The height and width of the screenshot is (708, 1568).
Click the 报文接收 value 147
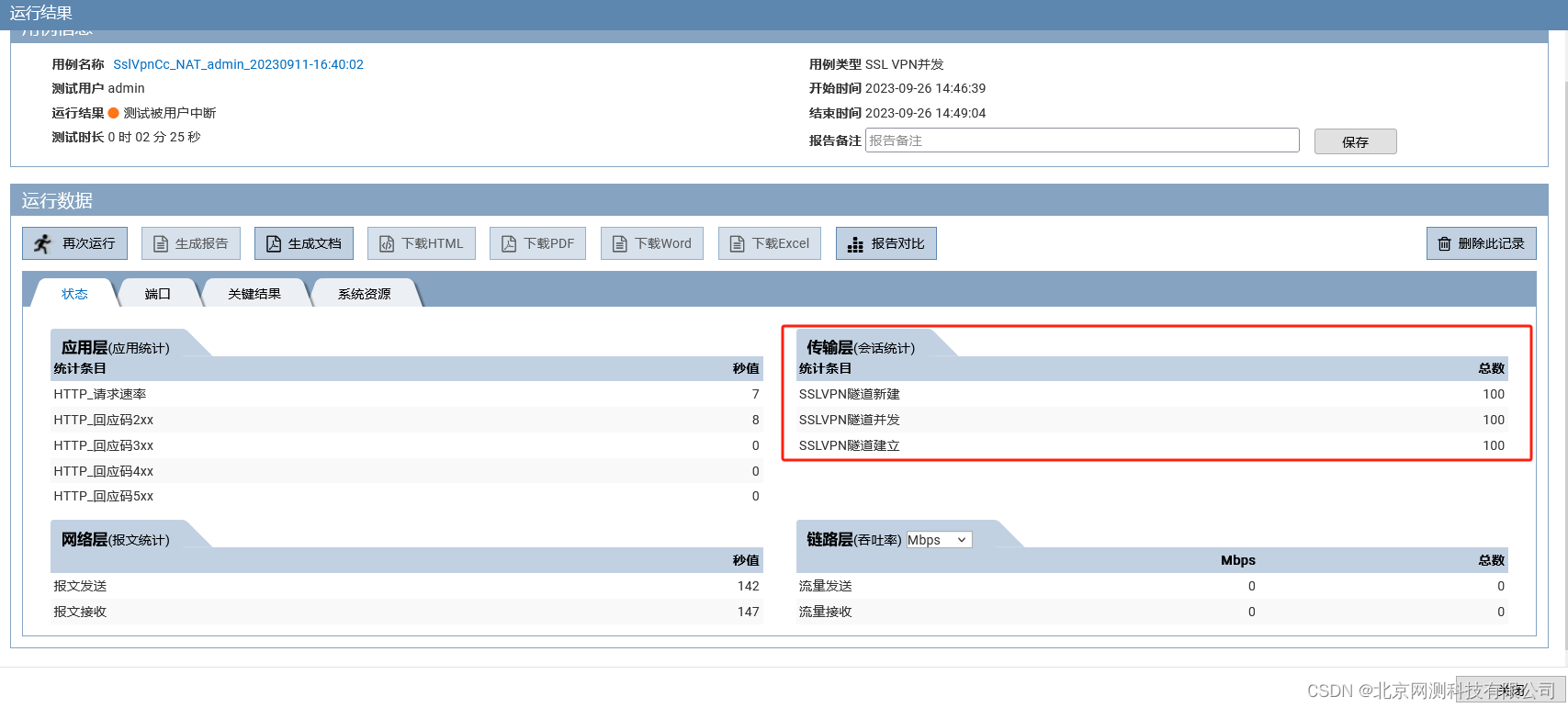pyautogui.click(x=749, y=612)
